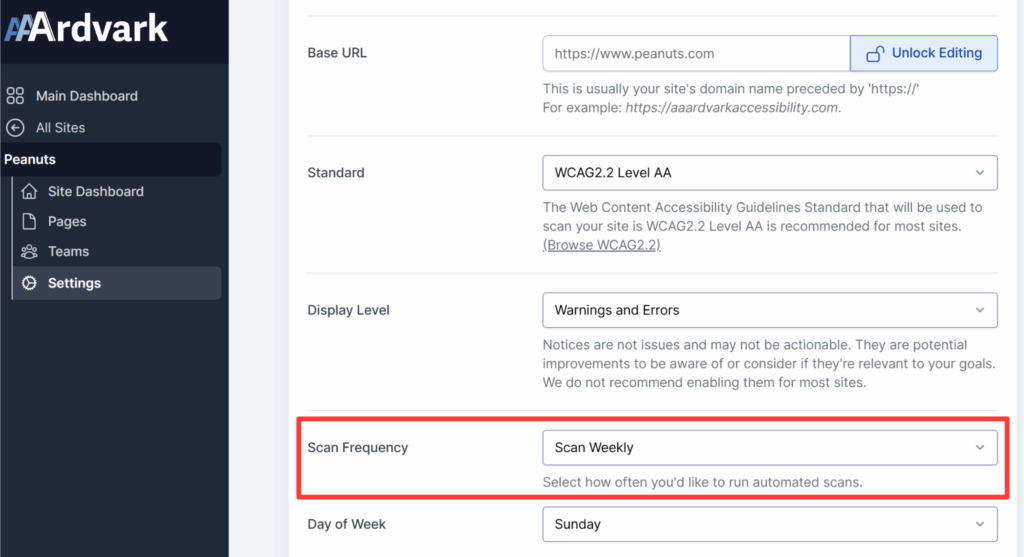Open the Display Level dropdown
Viewport: 1024px width, 557px height.
tap(769, 310)
